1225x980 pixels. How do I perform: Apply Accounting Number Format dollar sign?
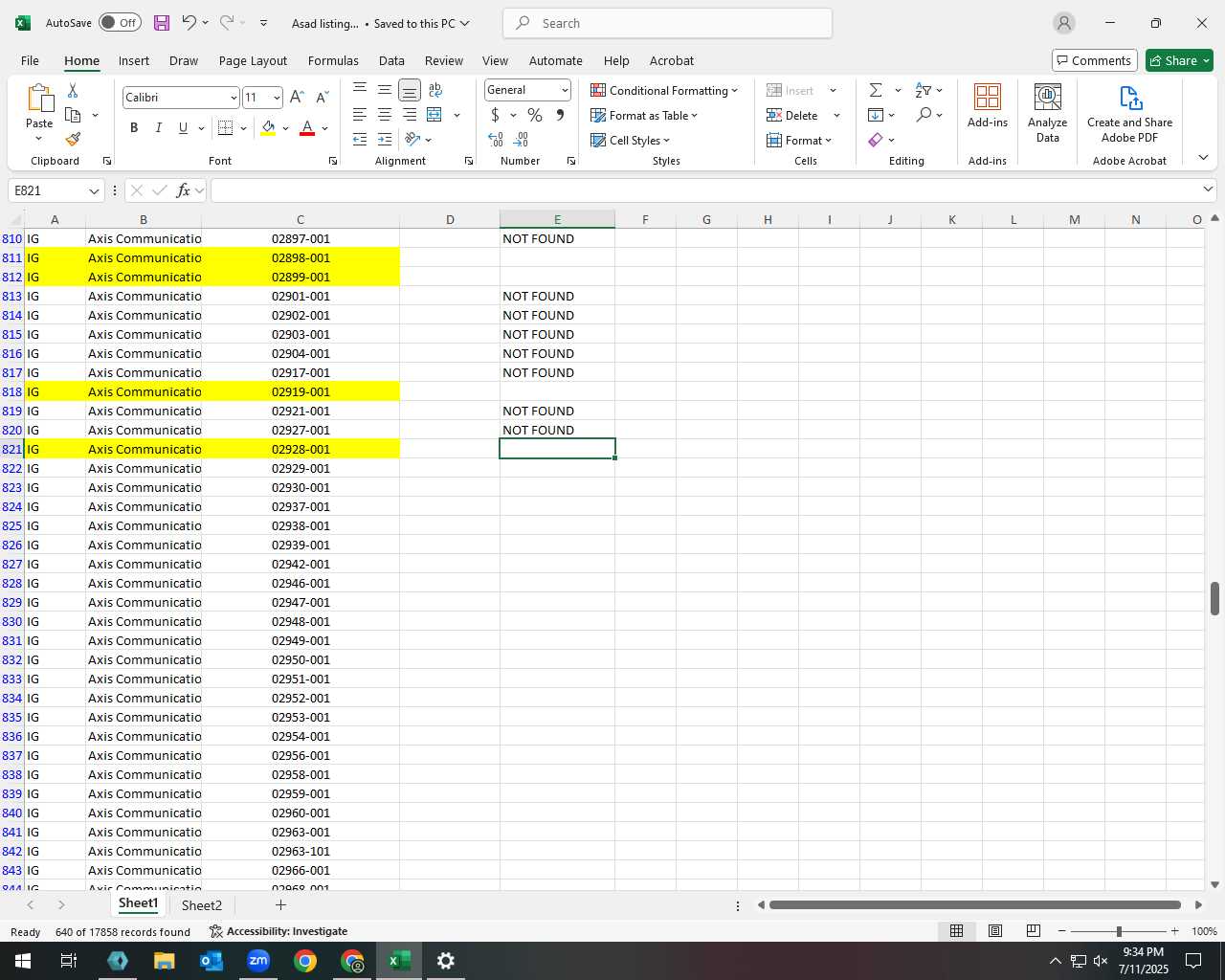tap(495, 115)
